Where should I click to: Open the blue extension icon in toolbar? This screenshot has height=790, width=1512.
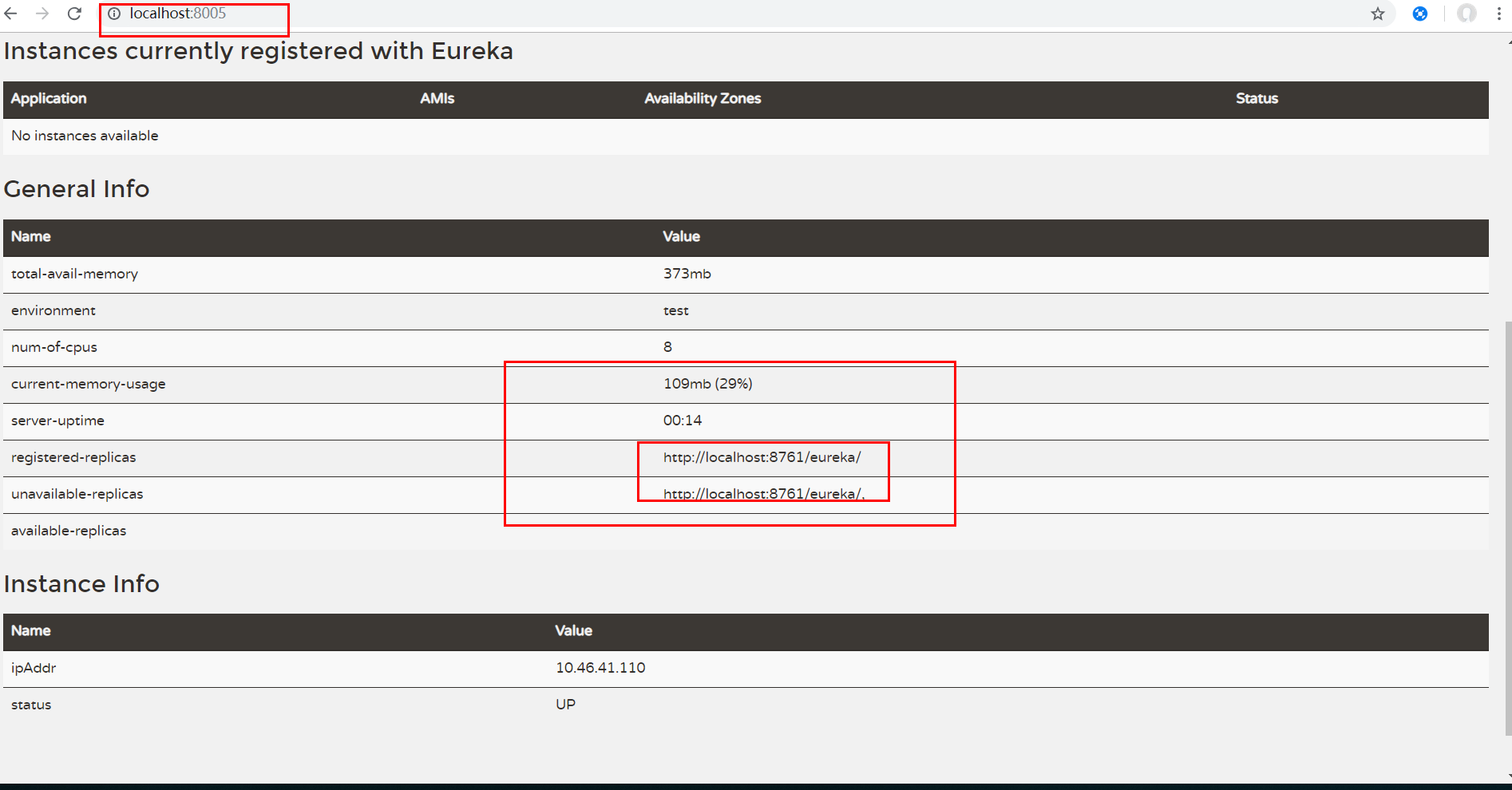pos(1420,14)
